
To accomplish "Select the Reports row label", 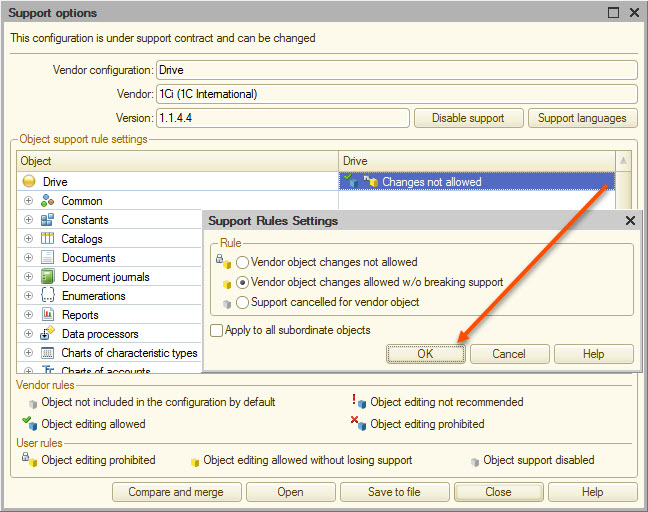I will coord(80,315).
